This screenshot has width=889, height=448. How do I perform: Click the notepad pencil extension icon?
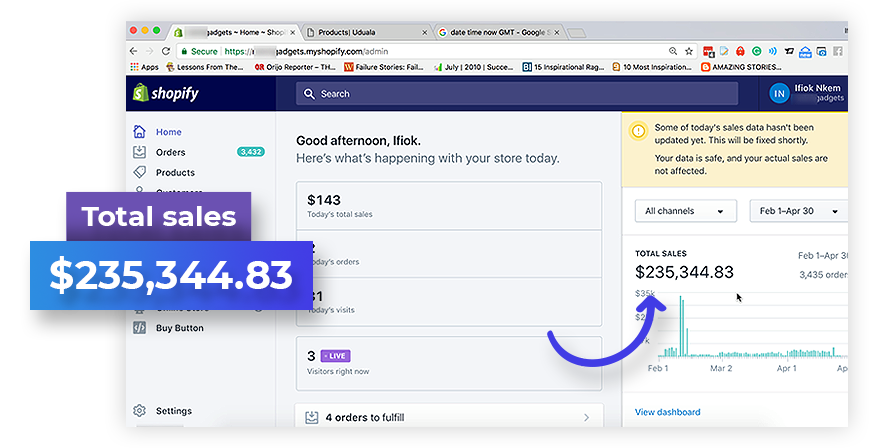click(x=724, y=51)
